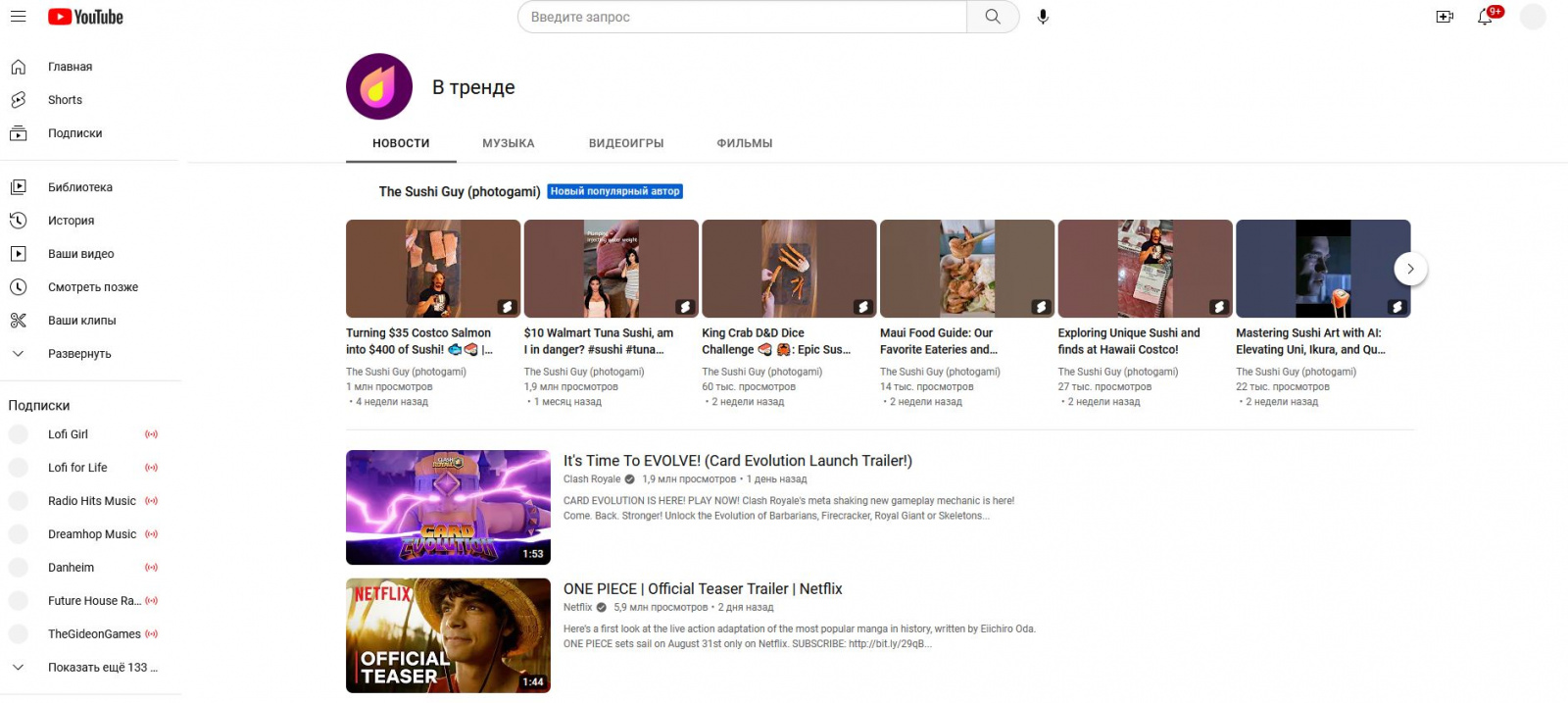Open Clash Royale channel link
The width and height of the screenshot is (1568, 703).
(x=592, y=479)
